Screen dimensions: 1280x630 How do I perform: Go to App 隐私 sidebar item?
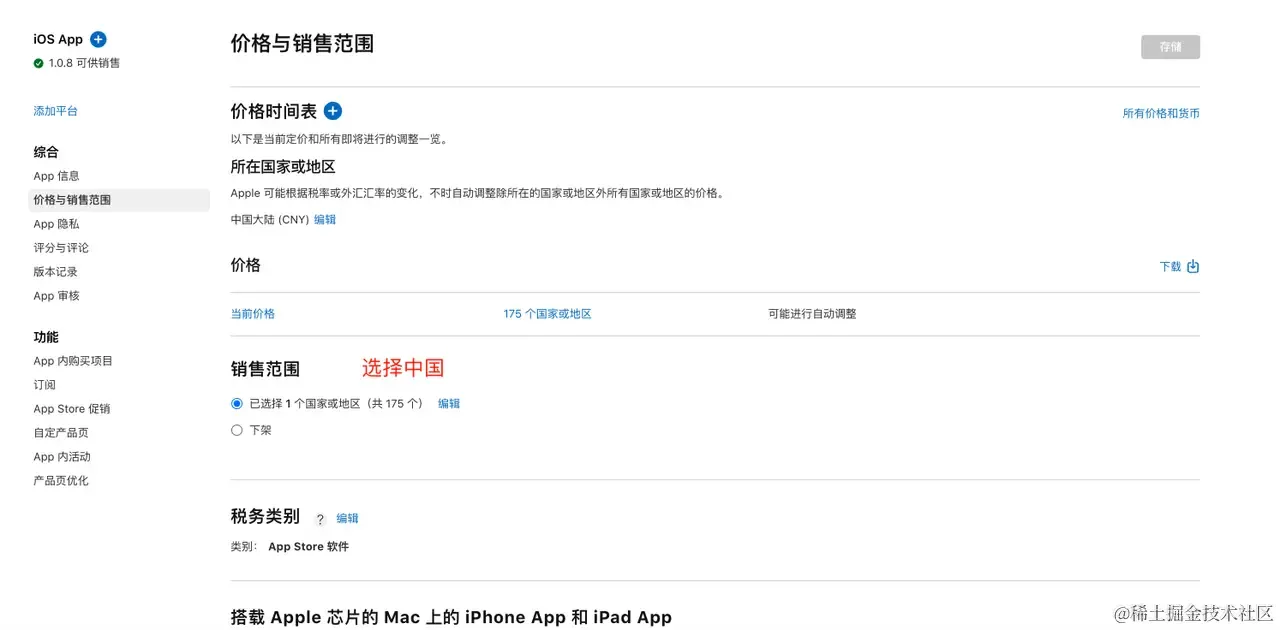[x=56, y=224]
